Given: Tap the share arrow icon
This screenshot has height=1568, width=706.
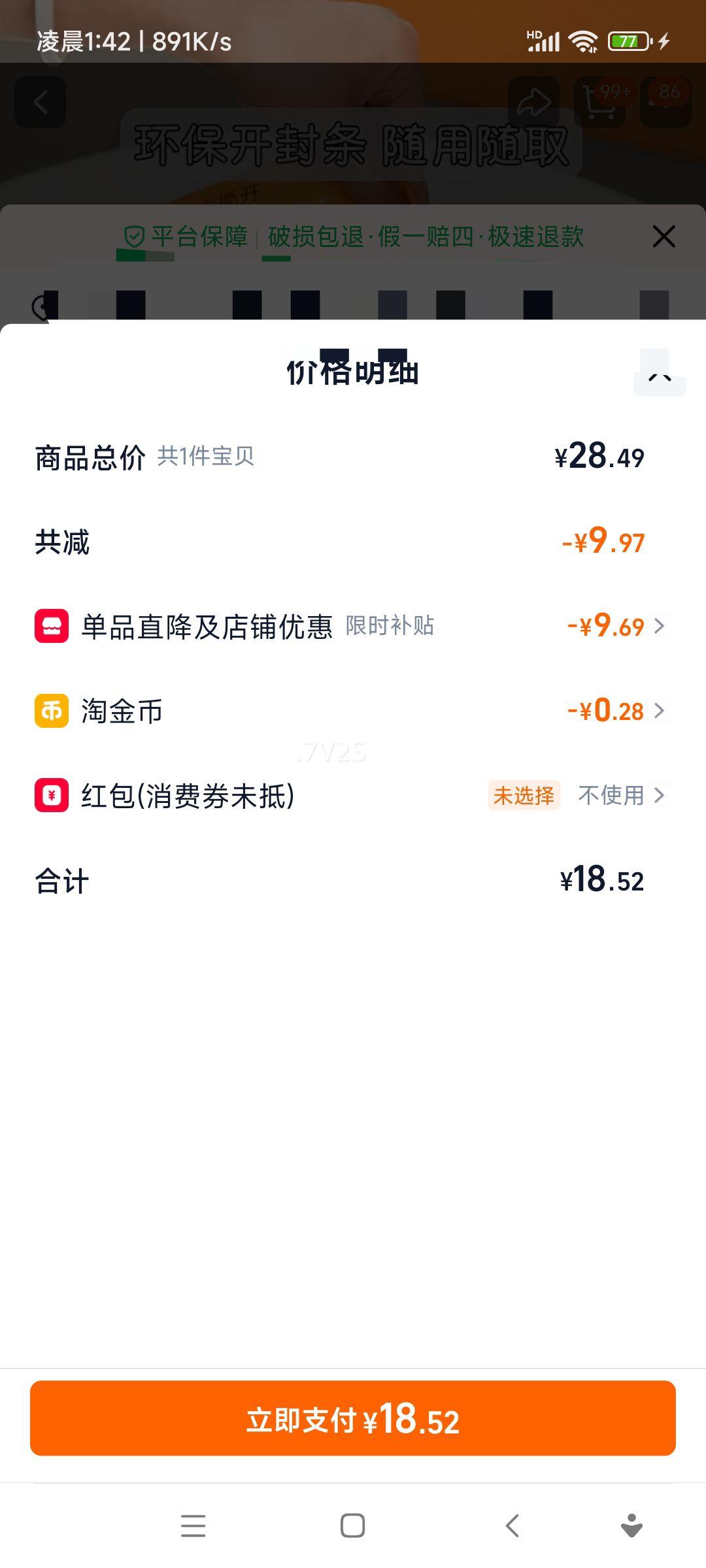Looking at the screenshot, I should (x=533, y=103).
